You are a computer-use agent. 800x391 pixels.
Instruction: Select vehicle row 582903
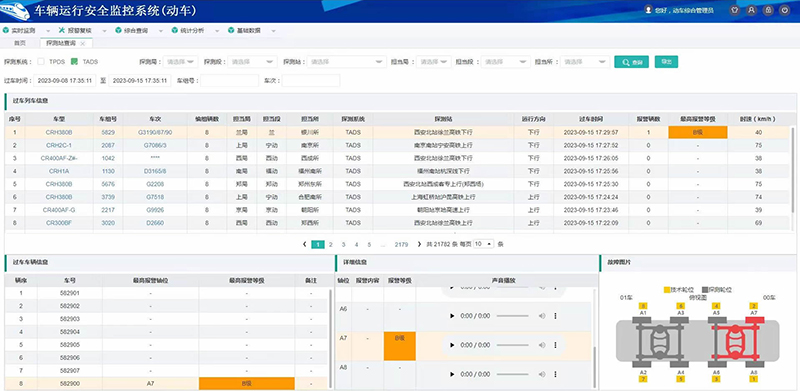pyautogui.click(x=166, y=319)
